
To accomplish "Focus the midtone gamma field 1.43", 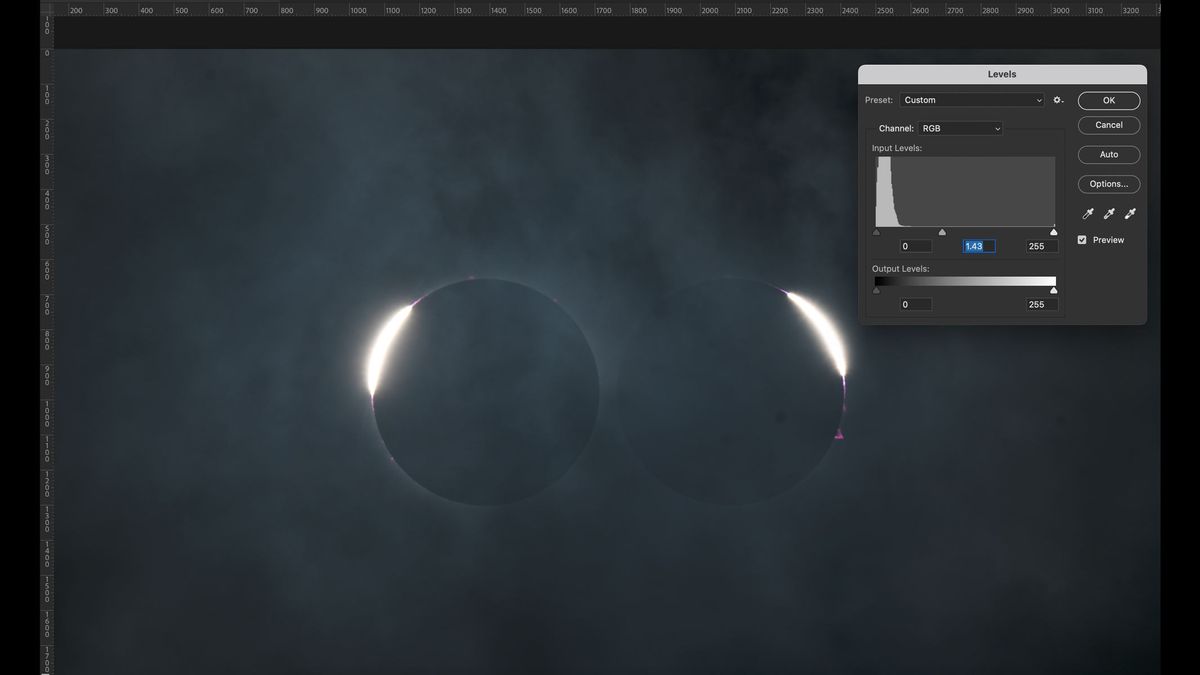I will [978, 246].
